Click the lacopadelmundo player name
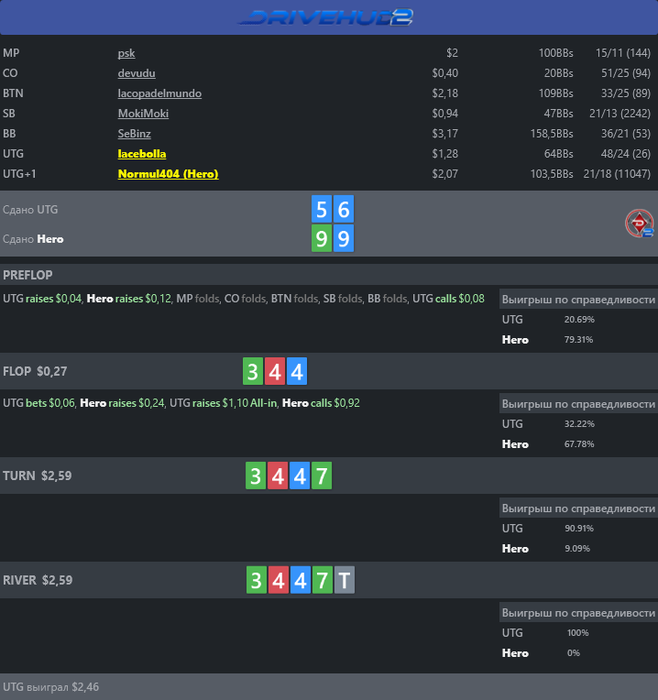This screenshot has width=658, height=700. pyautogui.click(x=159, y=93)
